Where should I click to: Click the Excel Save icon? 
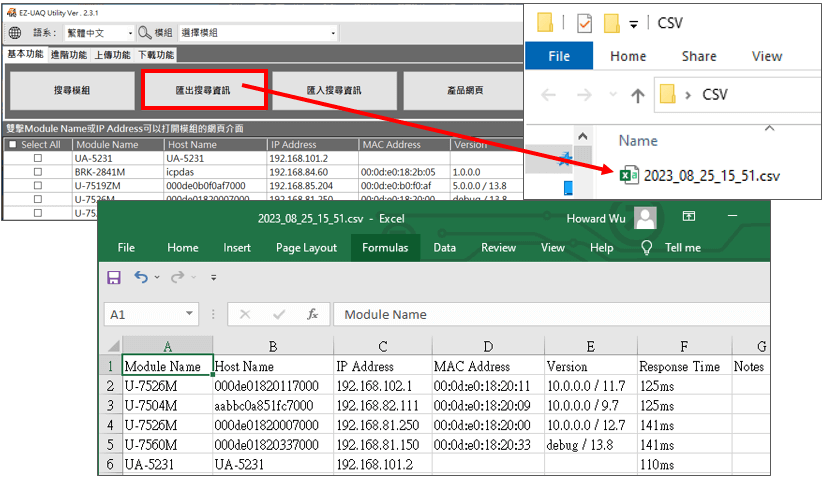(x=114, y=277)
